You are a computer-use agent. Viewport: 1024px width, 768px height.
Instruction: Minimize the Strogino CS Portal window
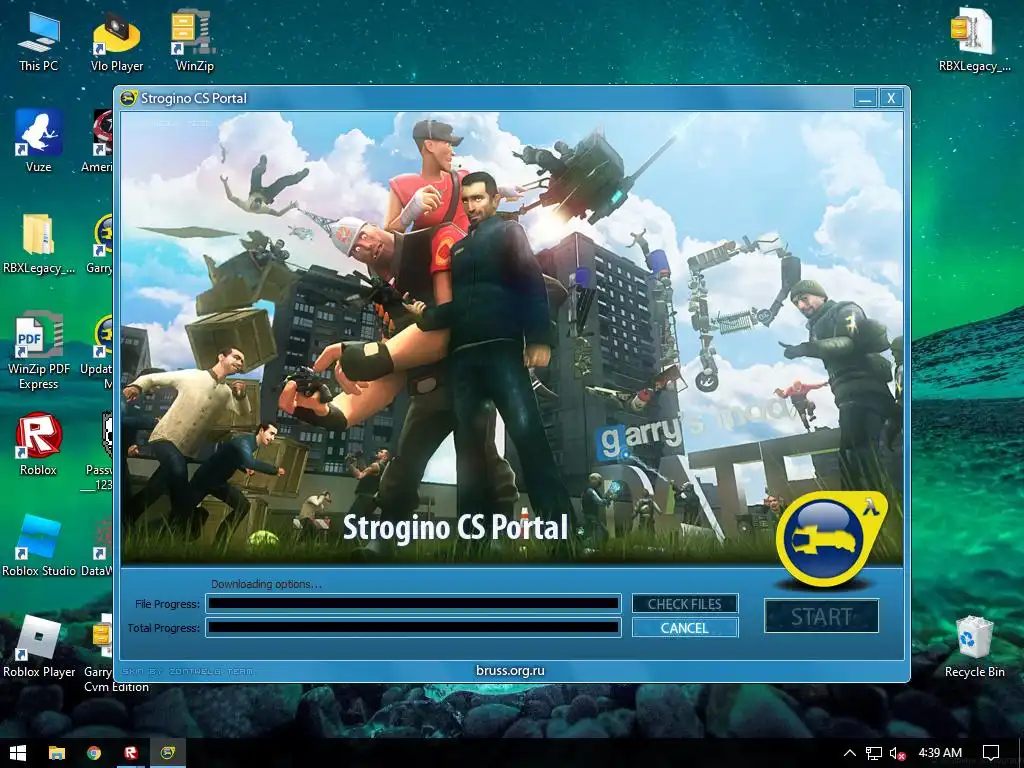865,98
